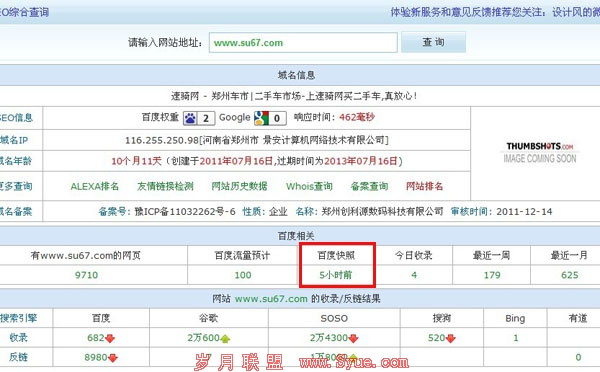Click domain age 10个月11天 text

(x=137, y=161)
